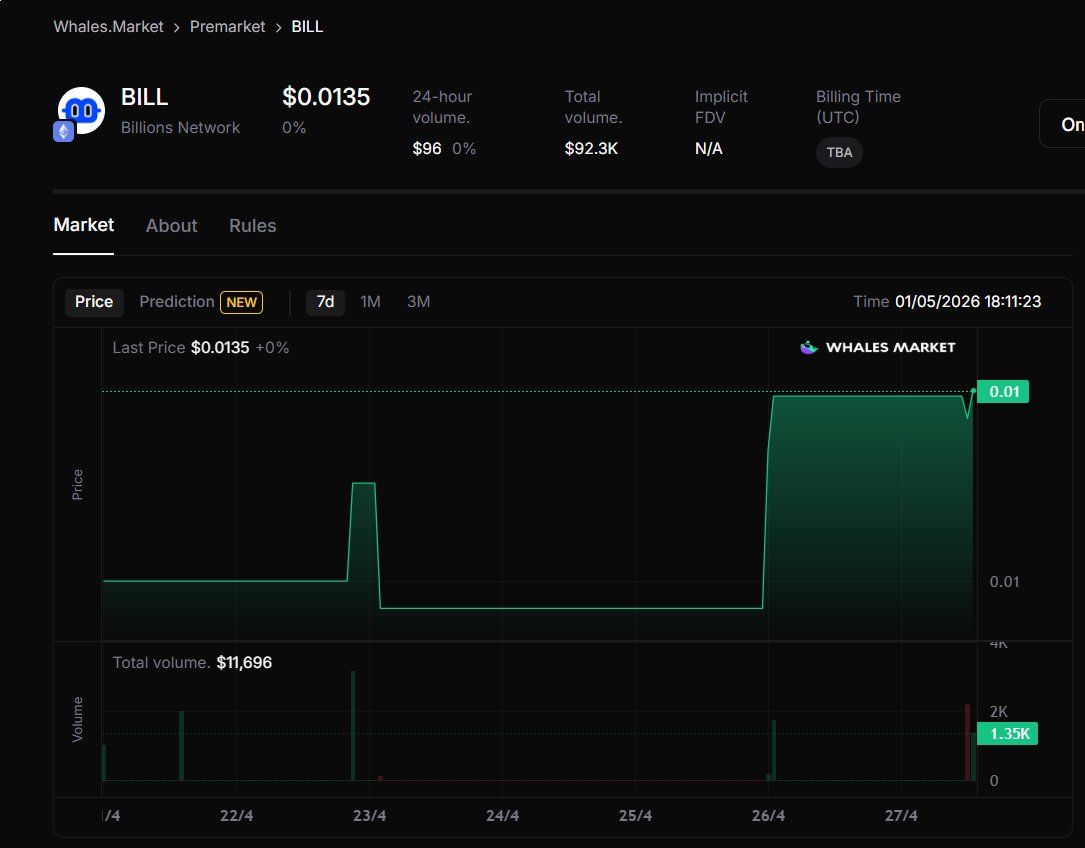Click the green 0.01 price axis label
The width and height of the screenshot is (1085, 848).
point(1003,392)
